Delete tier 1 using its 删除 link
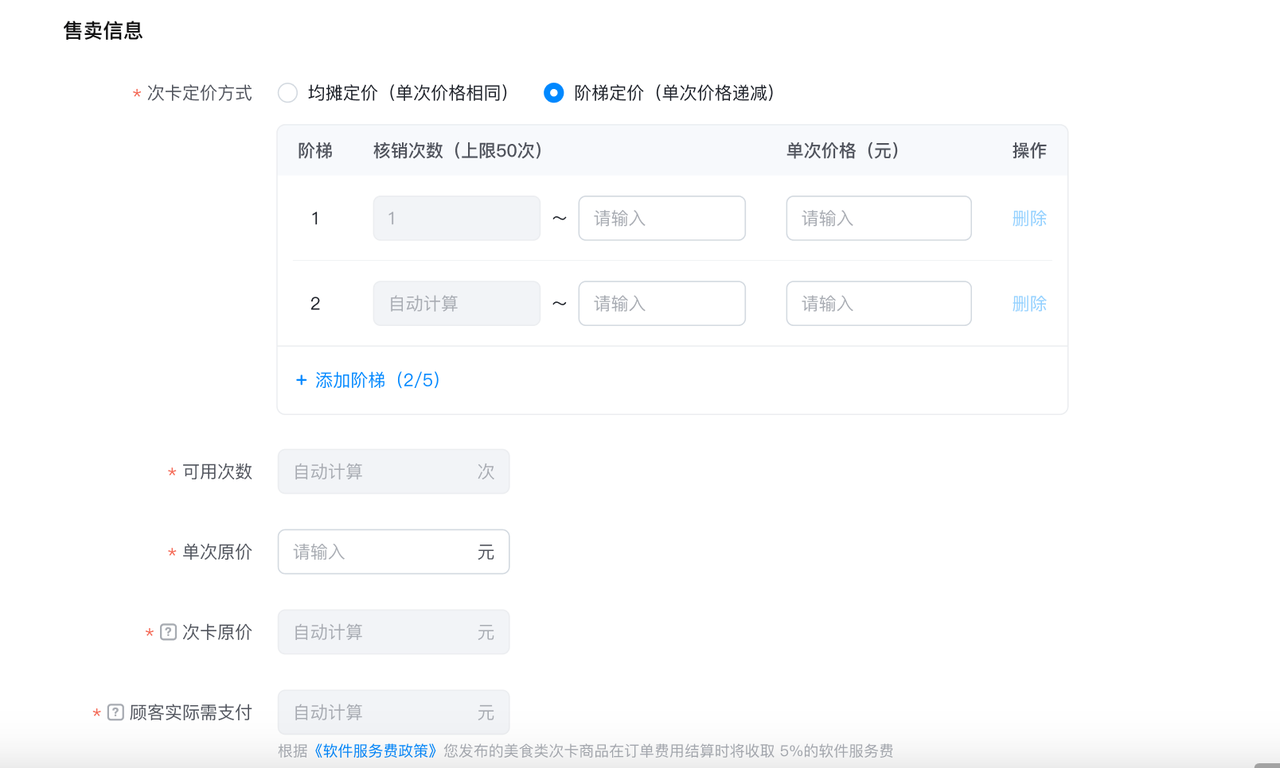 1029,218
